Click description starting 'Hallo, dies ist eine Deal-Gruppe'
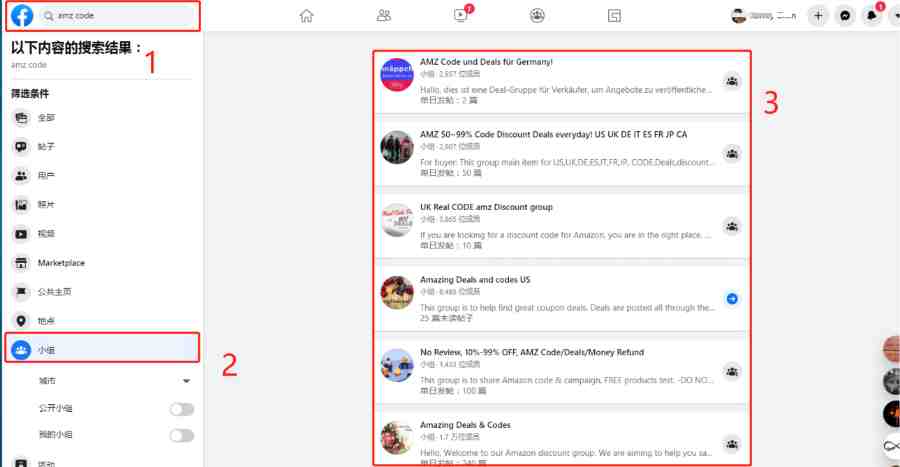The width and height of the screenshot is (900, 467). [x=567, y=90]
